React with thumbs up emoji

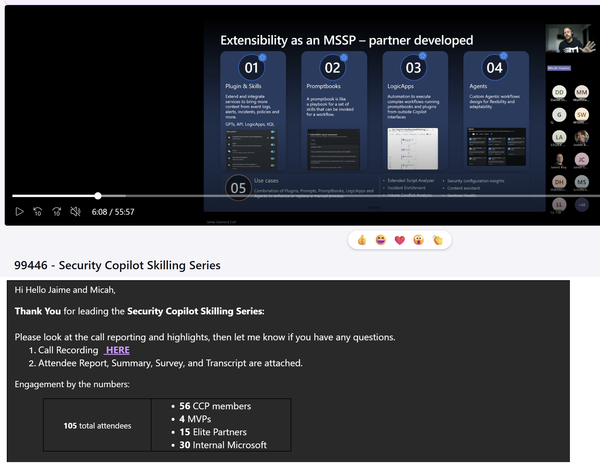[362, 240]
